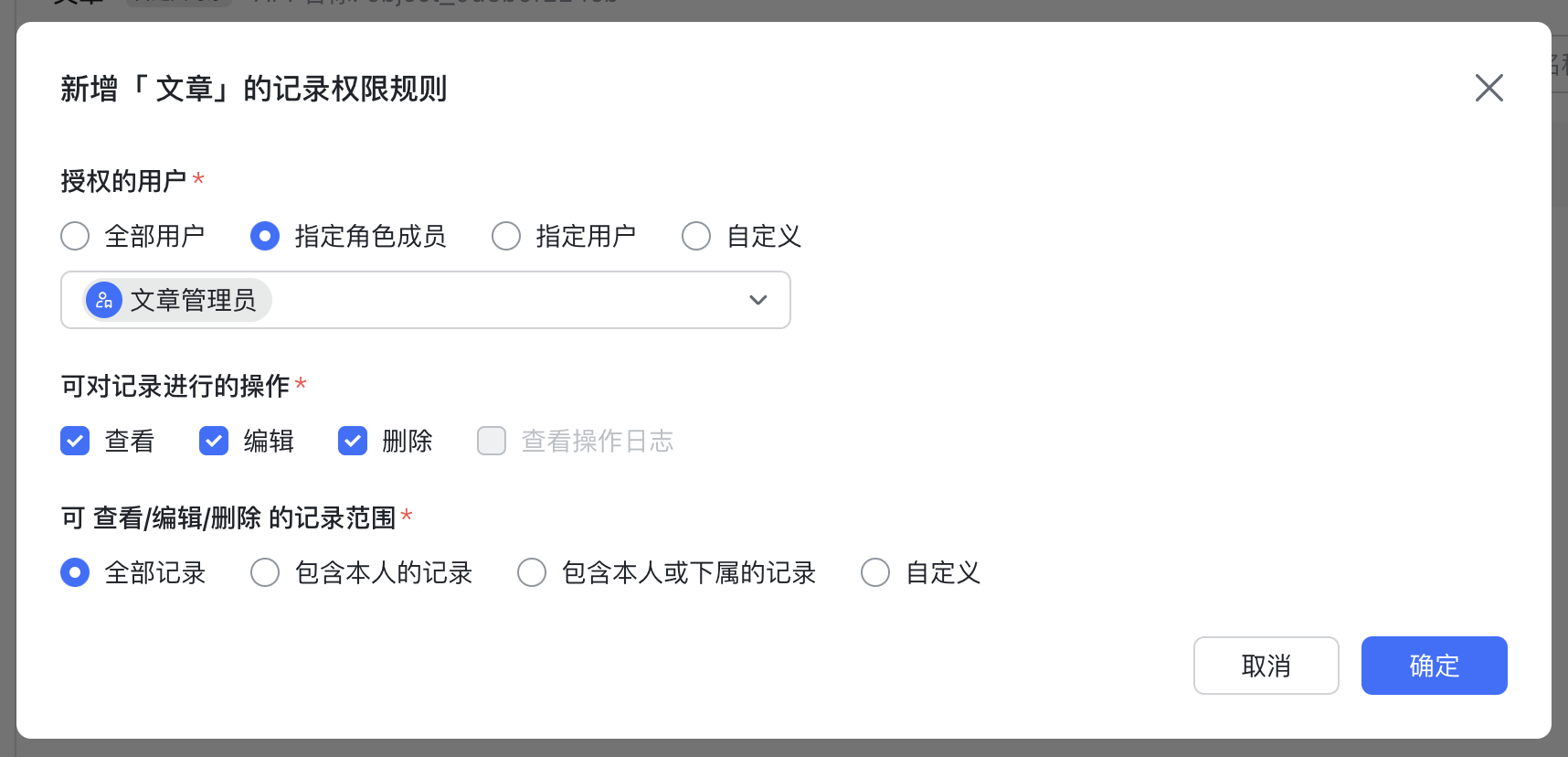Expand the role selection dropdown chevron
Screen dimensions: 1568x757
pos(758,300)
